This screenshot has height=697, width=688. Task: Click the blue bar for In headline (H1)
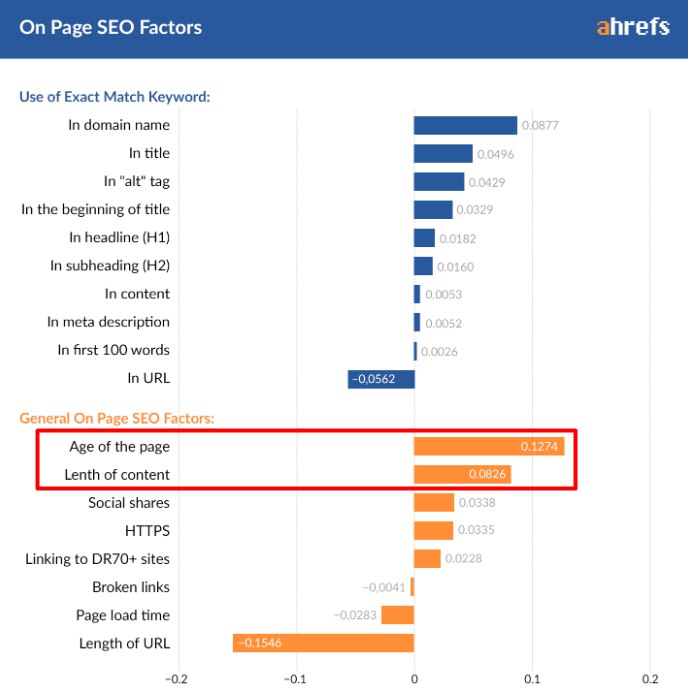(x=424, y=238)
